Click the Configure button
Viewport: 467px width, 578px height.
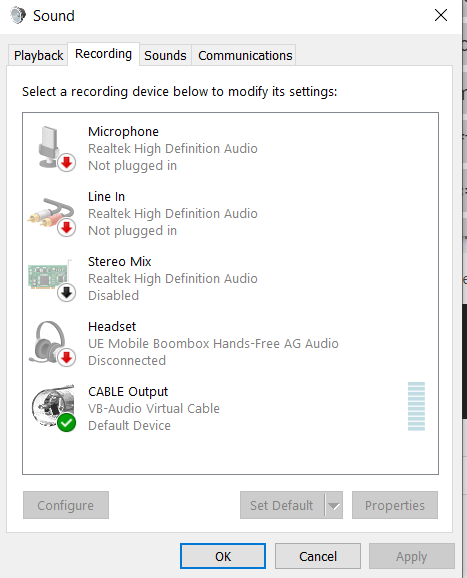[x=66, y=505]
